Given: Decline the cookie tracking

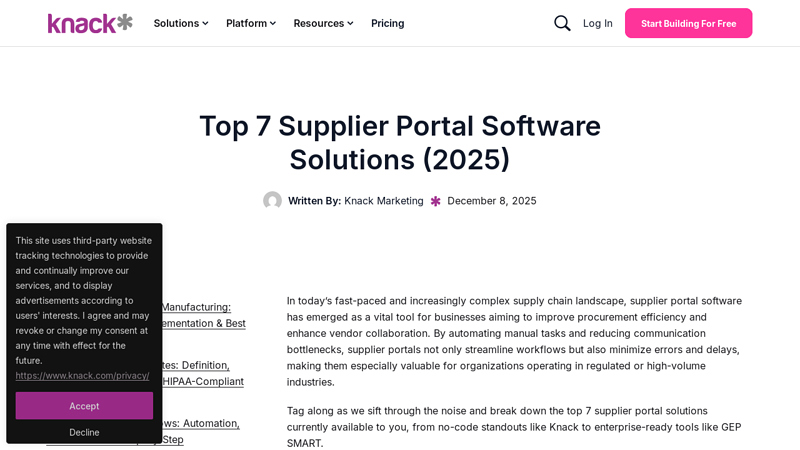Looking at the screenshot, I should [x=84, y=432].
